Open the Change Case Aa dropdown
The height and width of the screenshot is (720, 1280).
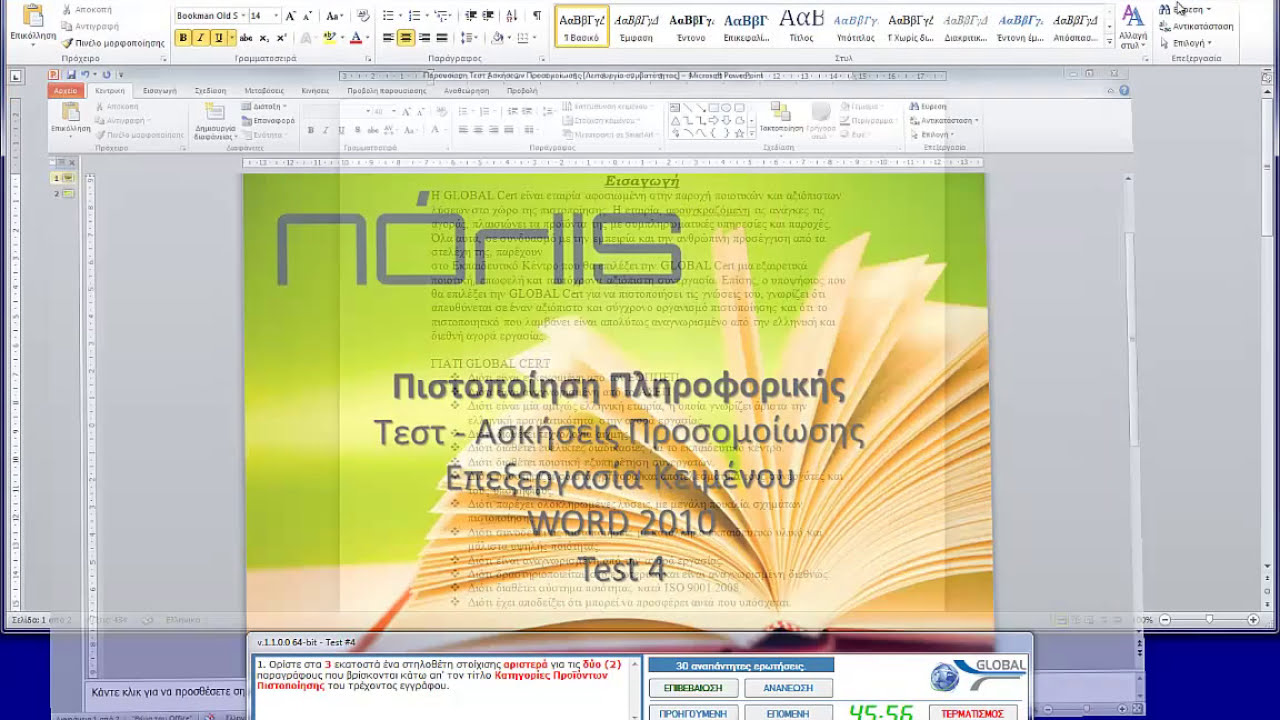(x=335, y=16)
